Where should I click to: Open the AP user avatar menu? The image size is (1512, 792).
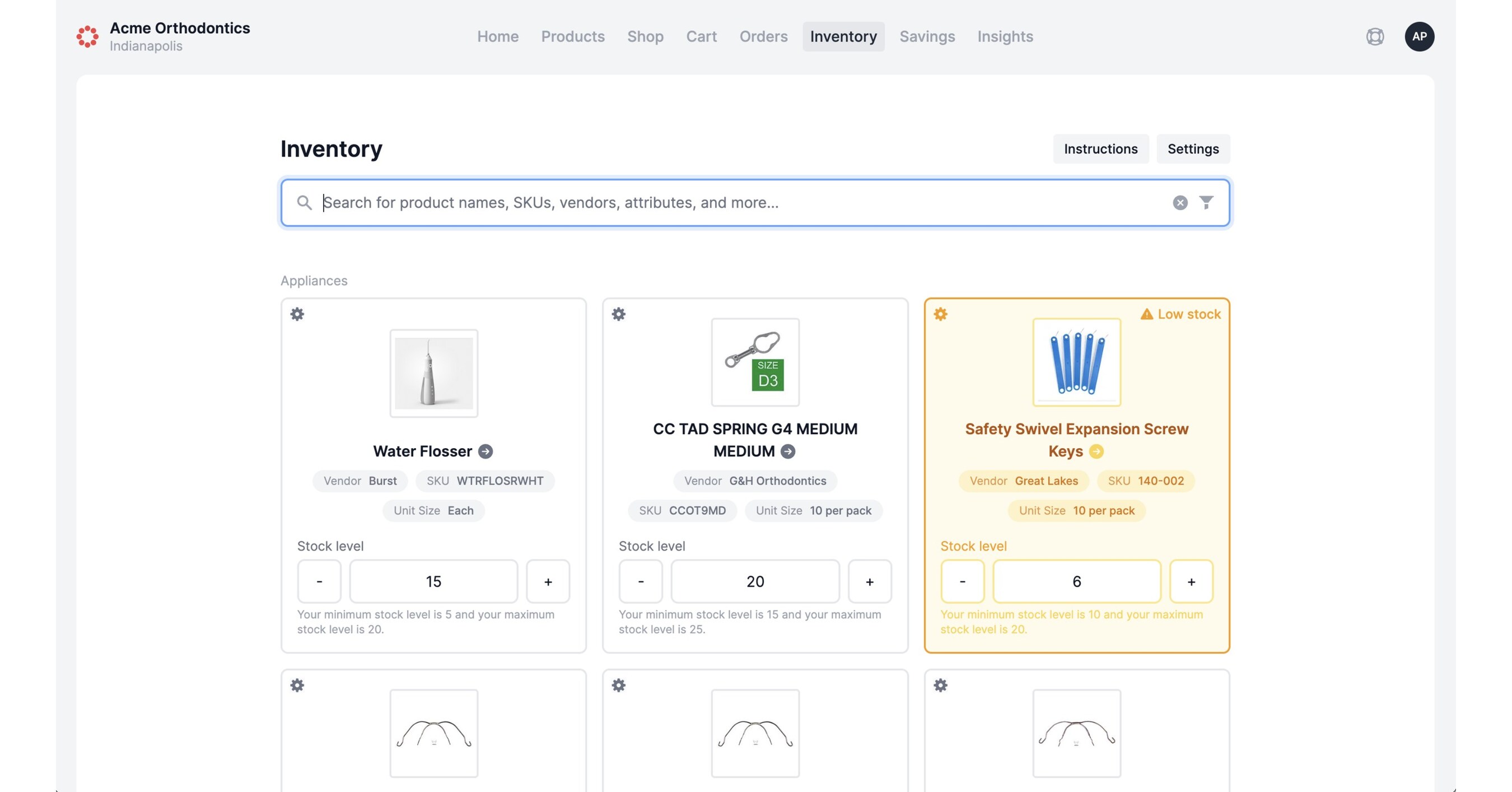[1419, 36]
